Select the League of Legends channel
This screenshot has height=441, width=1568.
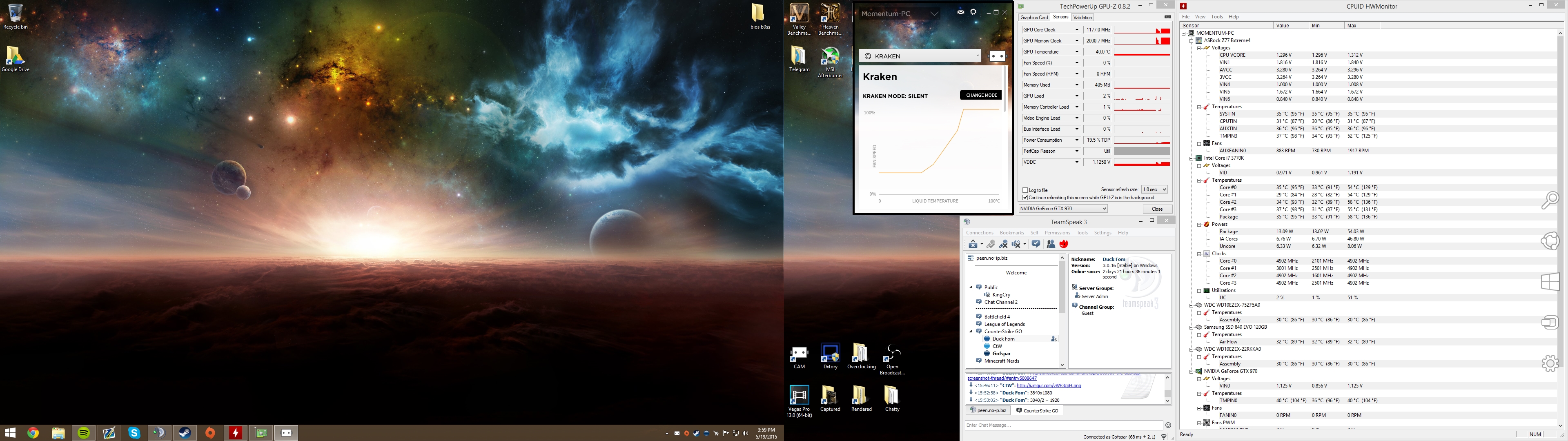1004,324
